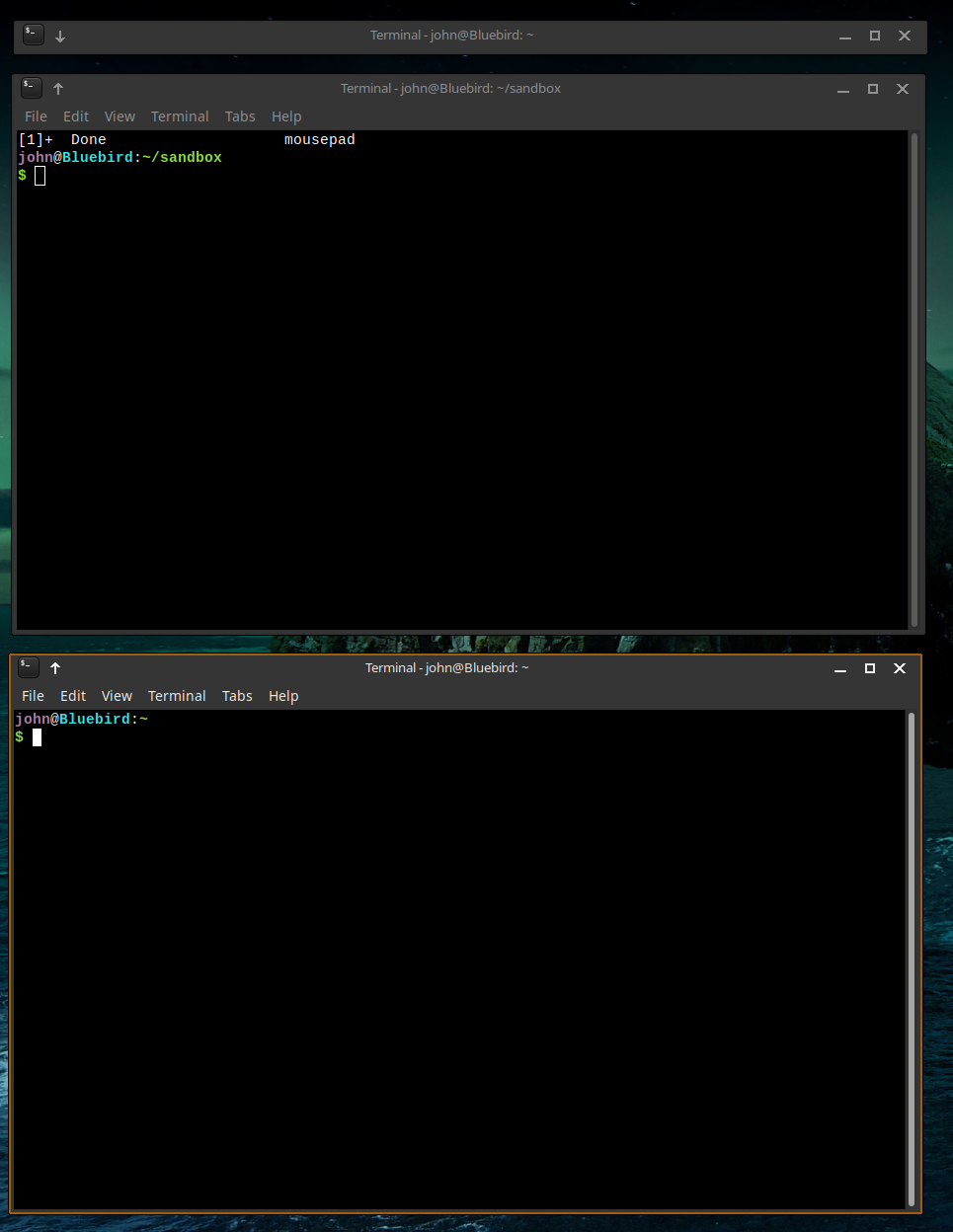Click the 'john@Bluebird:~/sandbox' prompt text
The width and height of the screenshot is (953, 1232).
[x=119, y=158]
